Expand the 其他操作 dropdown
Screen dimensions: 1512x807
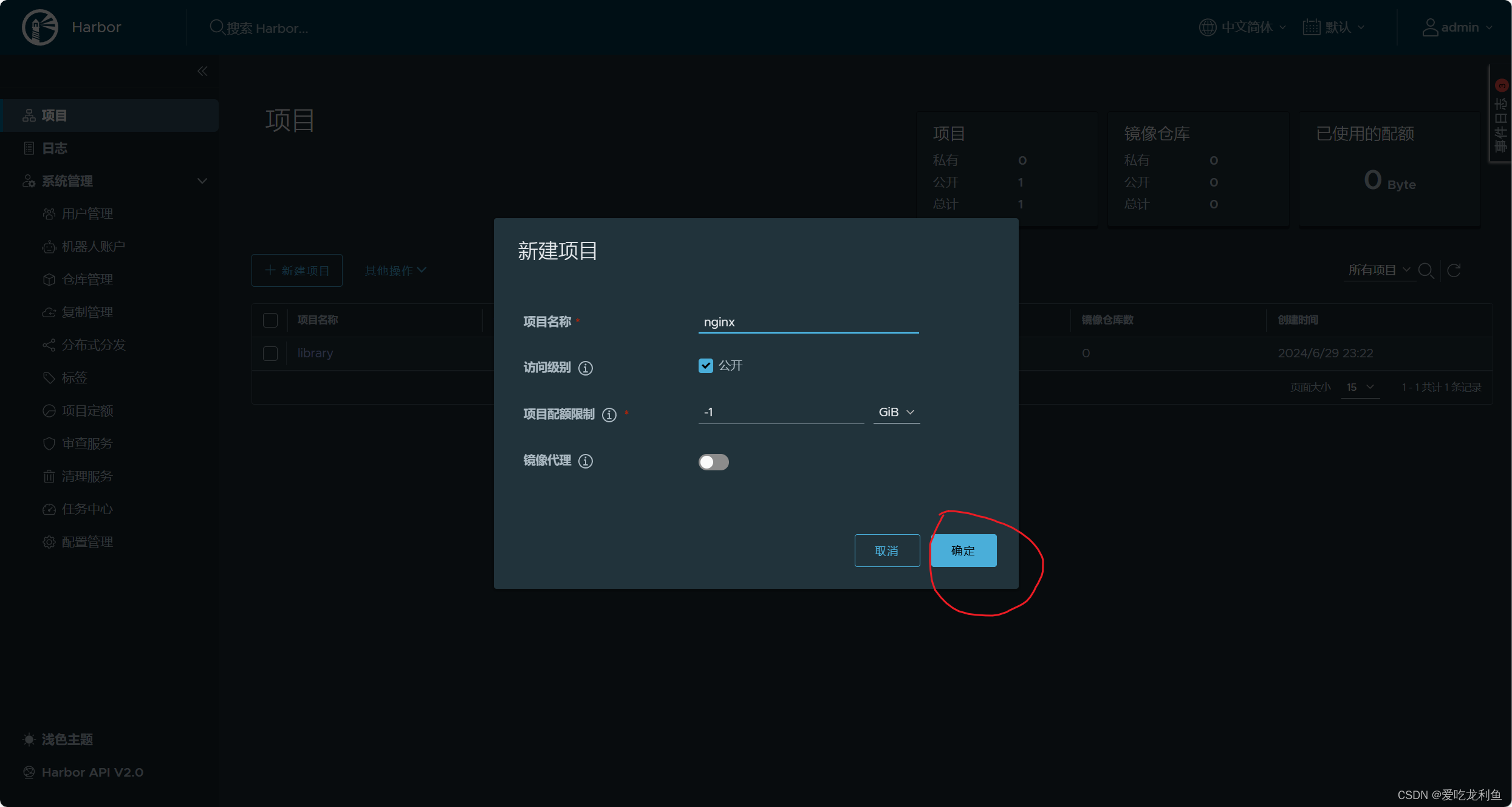coord(395,270)
